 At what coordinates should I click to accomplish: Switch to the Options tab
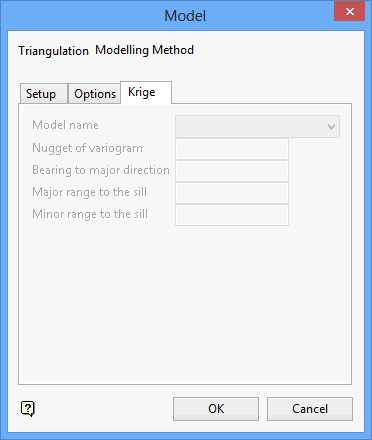point(94,94)
